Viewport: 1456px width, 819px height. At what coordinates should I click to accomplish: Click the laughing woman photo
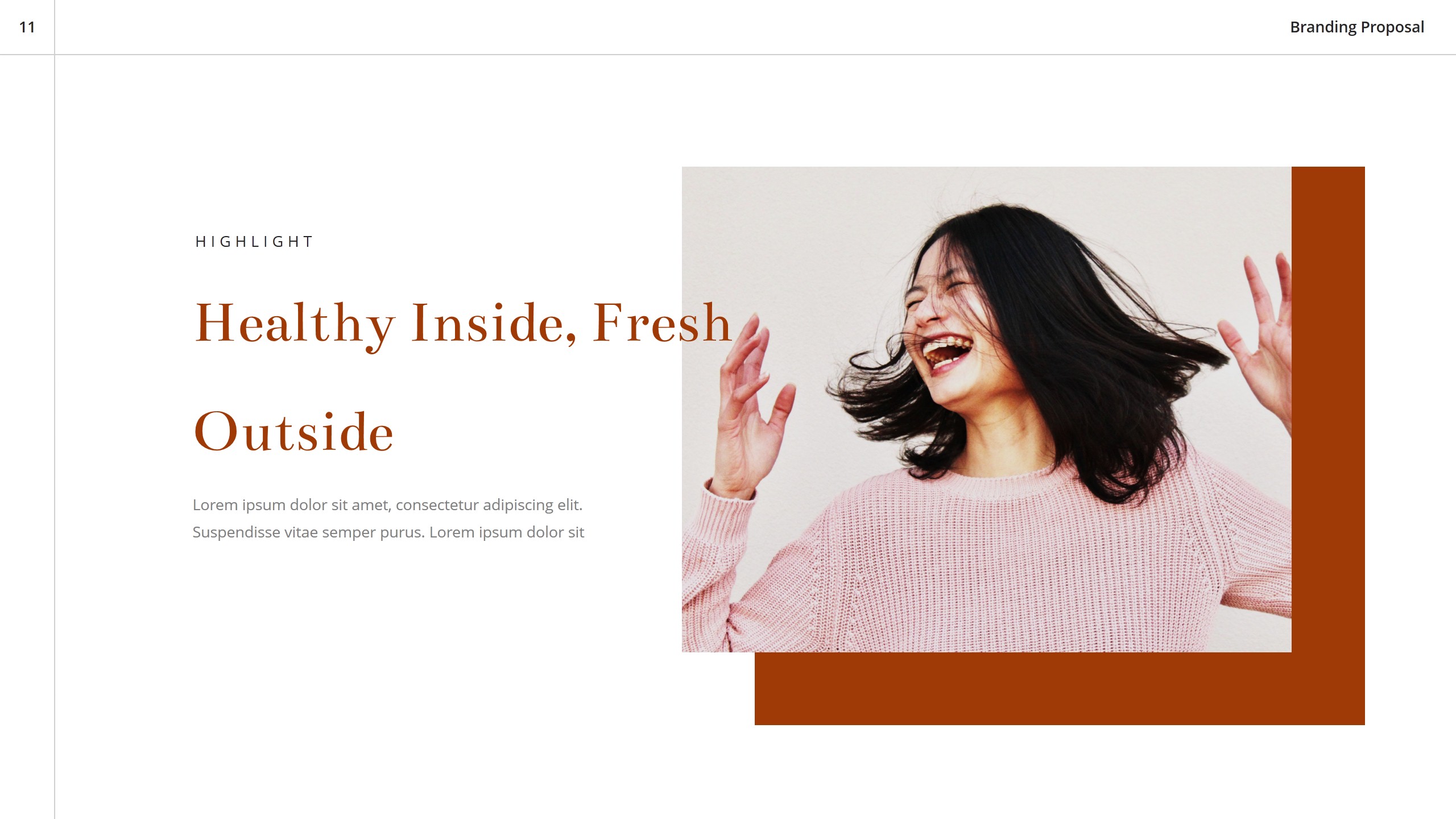click(986, 409)
